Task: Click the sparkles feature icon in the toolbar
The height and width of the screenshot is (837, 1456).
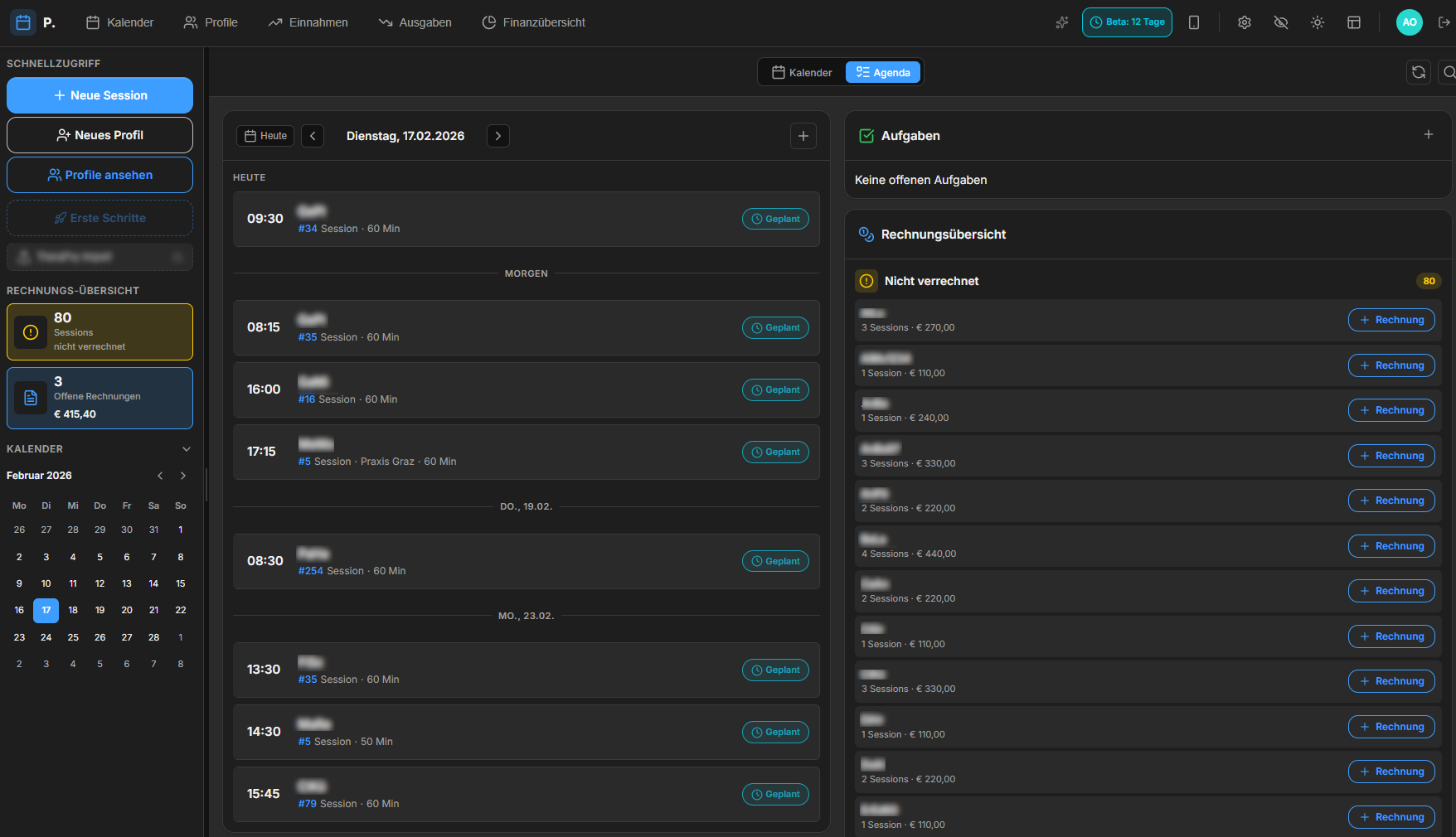Action: coord(1062,22)
